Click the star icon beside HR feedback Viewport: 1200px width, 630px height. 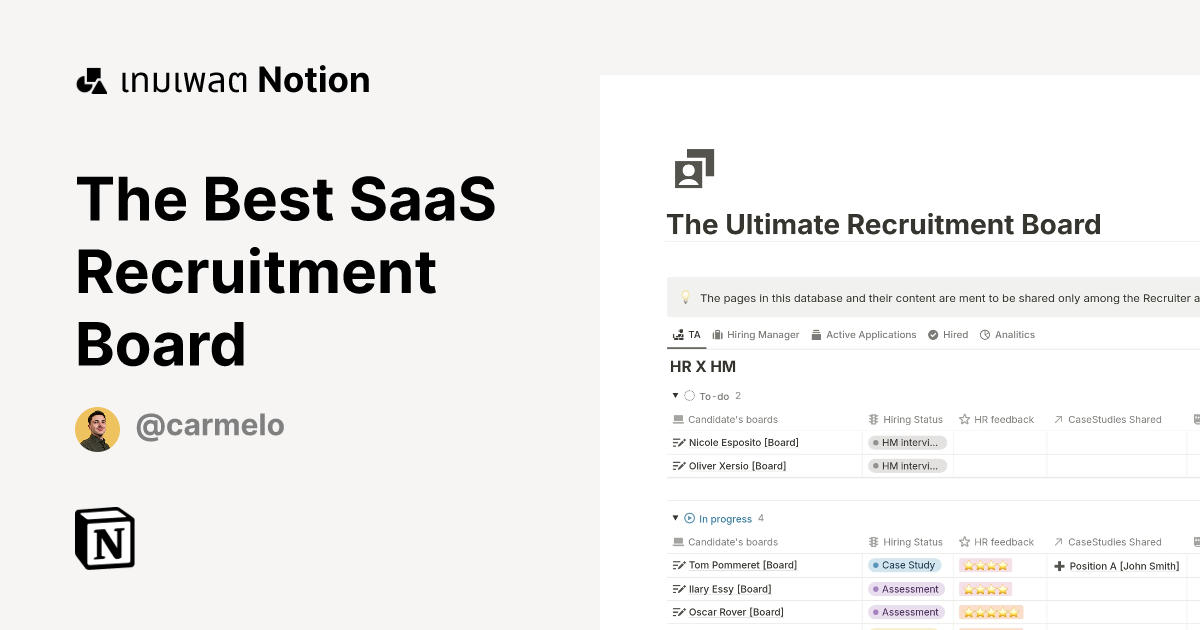coord(963,419)
